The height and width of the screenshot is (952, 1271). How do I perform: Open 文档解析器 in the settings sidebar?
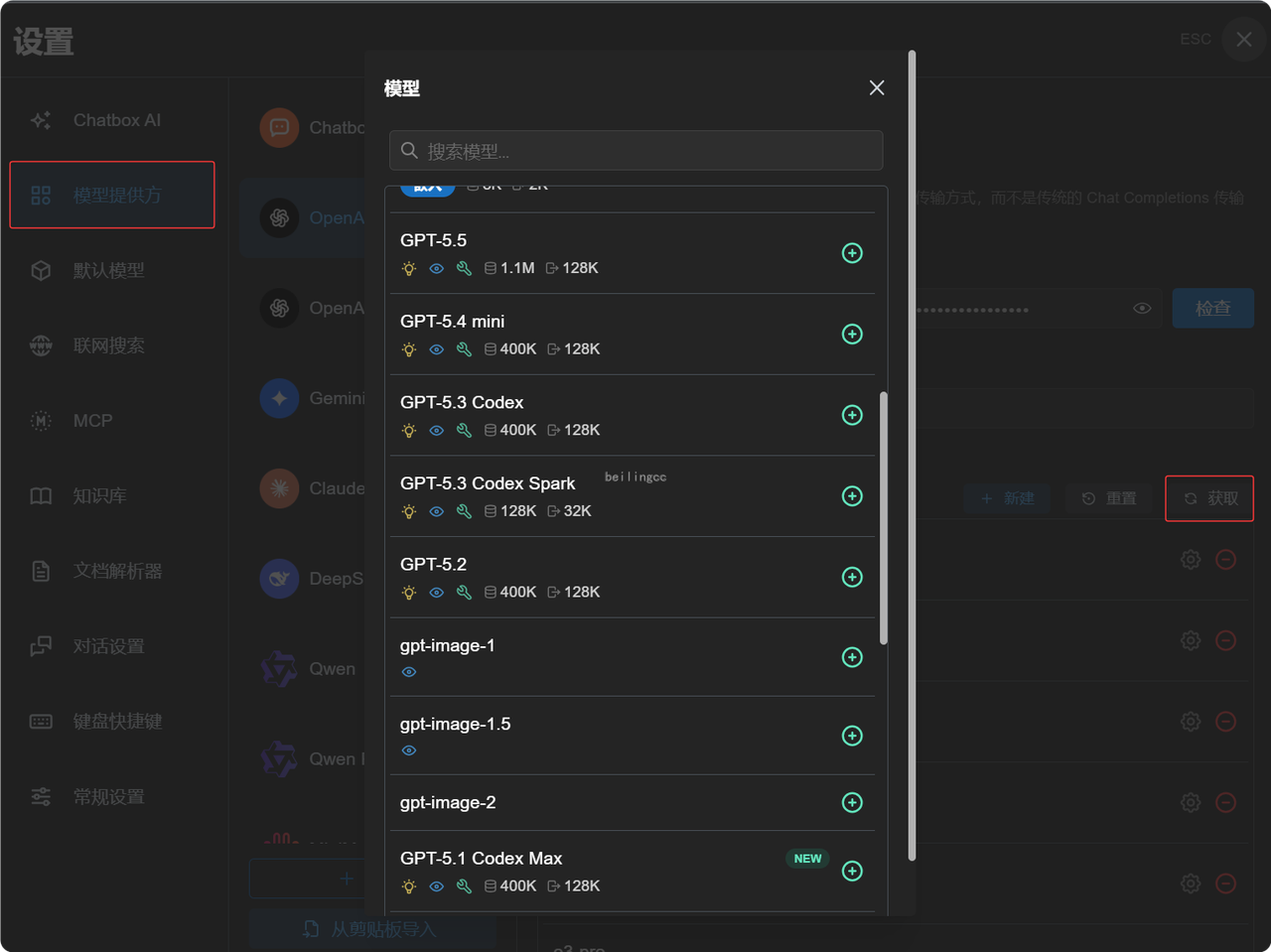coord(112,571)
